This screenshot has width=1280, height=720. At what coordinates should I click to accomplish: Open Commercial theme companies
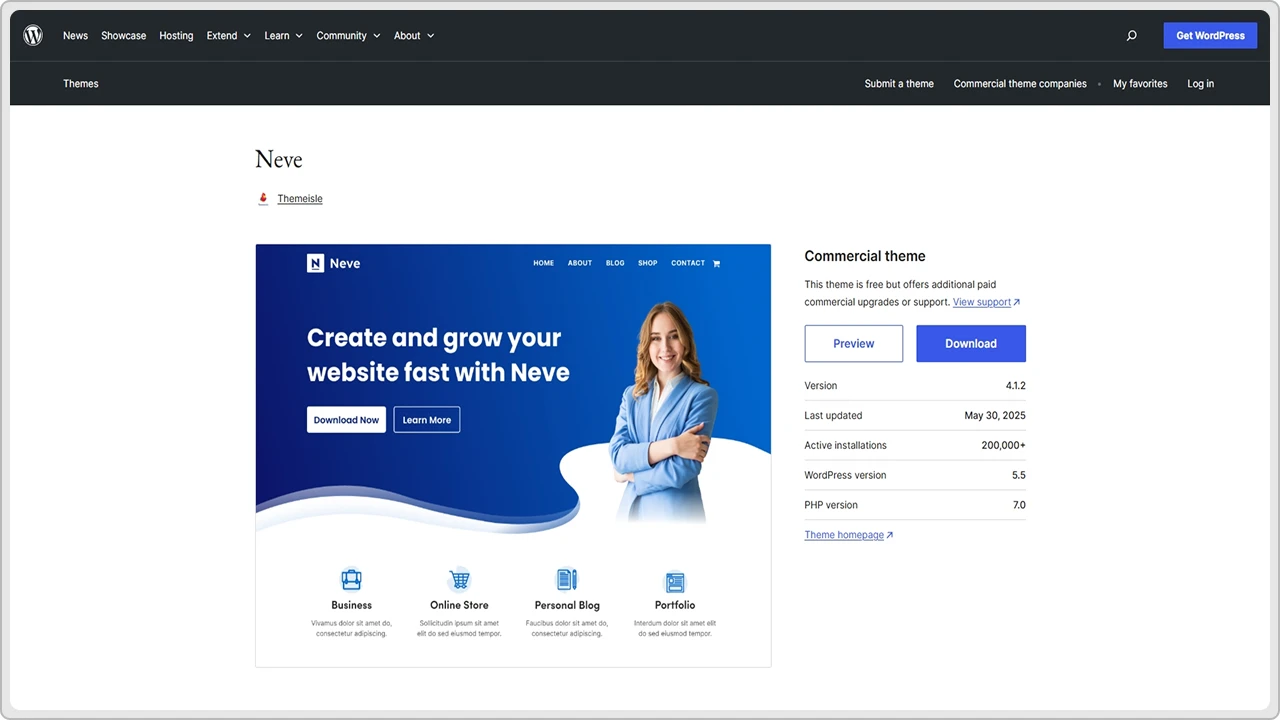(x=1020, y=84)
